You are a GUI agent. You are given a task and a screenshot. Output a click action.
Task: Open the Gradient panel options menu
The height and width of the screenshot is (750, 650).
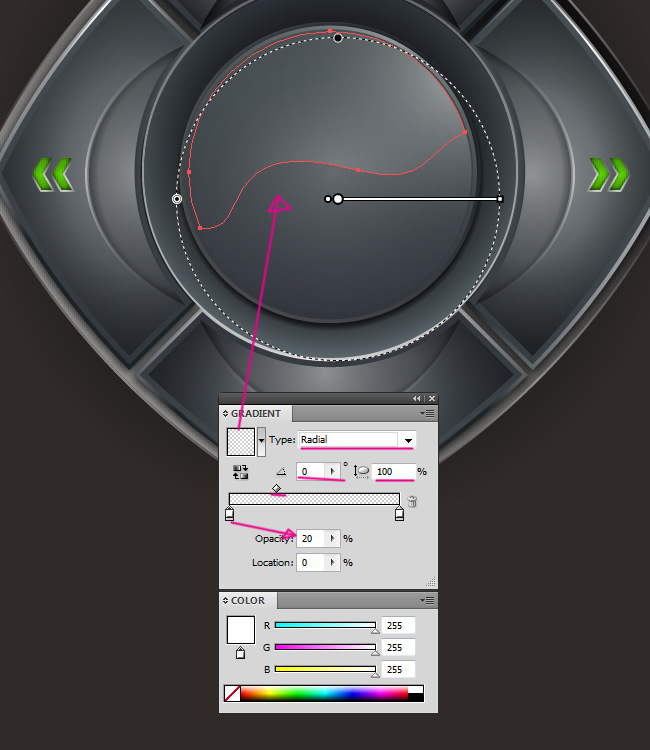click(x=427, y=413)
